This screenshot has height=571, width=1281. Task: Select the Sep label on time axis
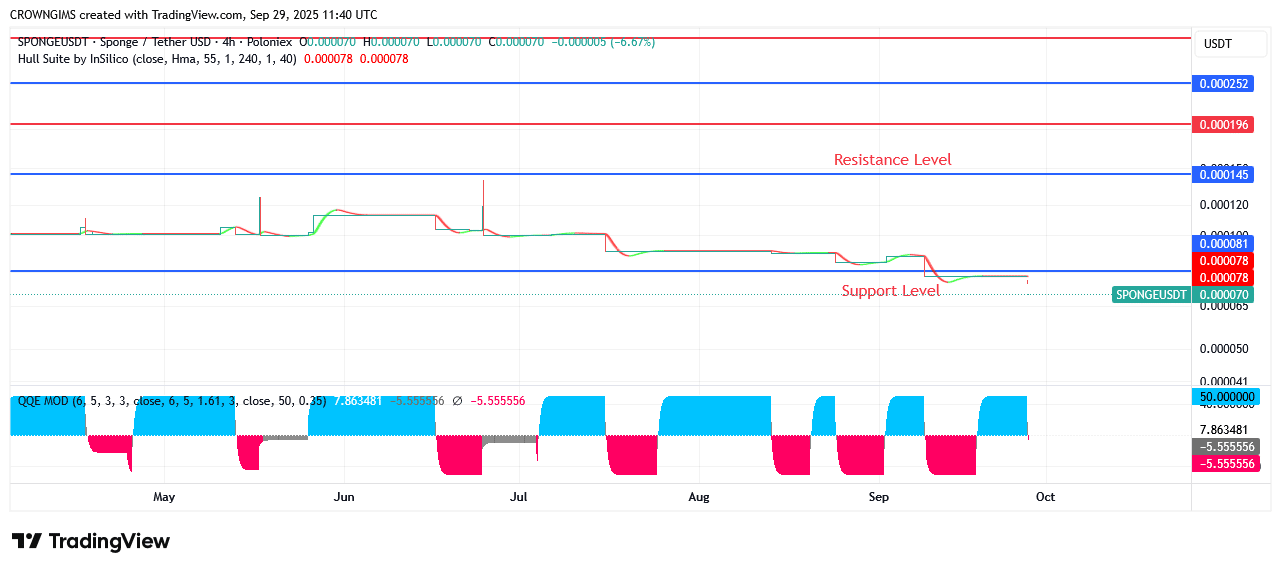(x=878, y=497)
